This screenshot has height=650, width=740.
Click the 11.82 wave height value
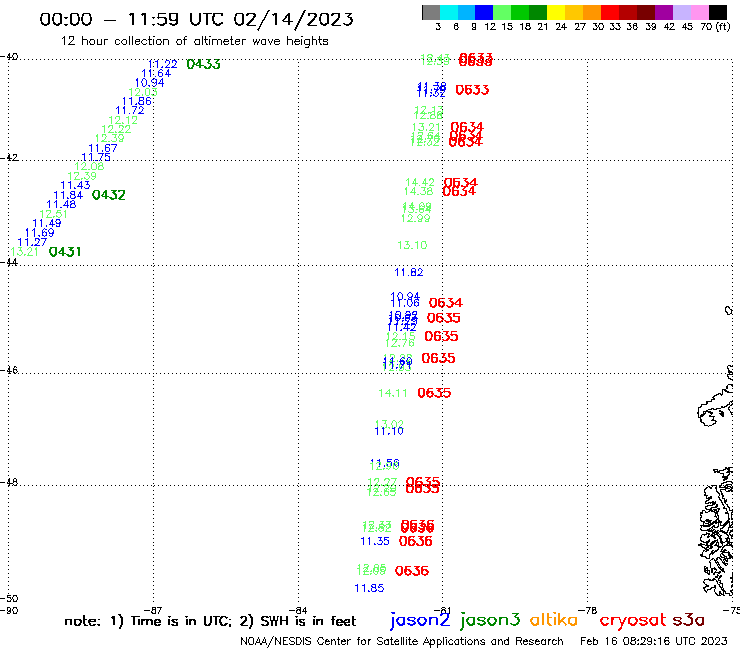(x=409, y=272)
